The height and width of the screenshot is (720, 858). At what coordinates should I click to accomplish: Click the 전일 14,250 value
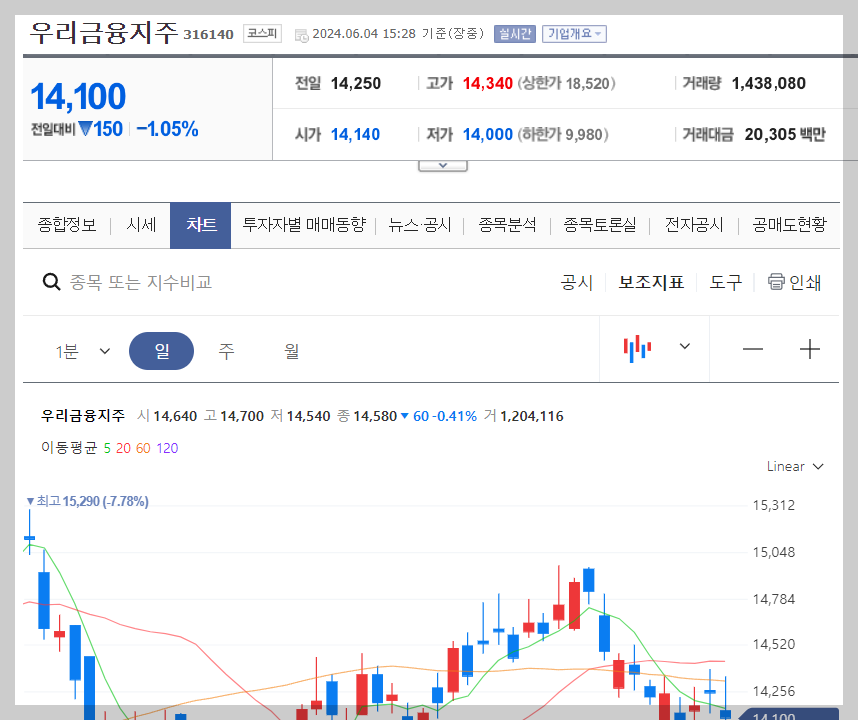coord(356,84)
